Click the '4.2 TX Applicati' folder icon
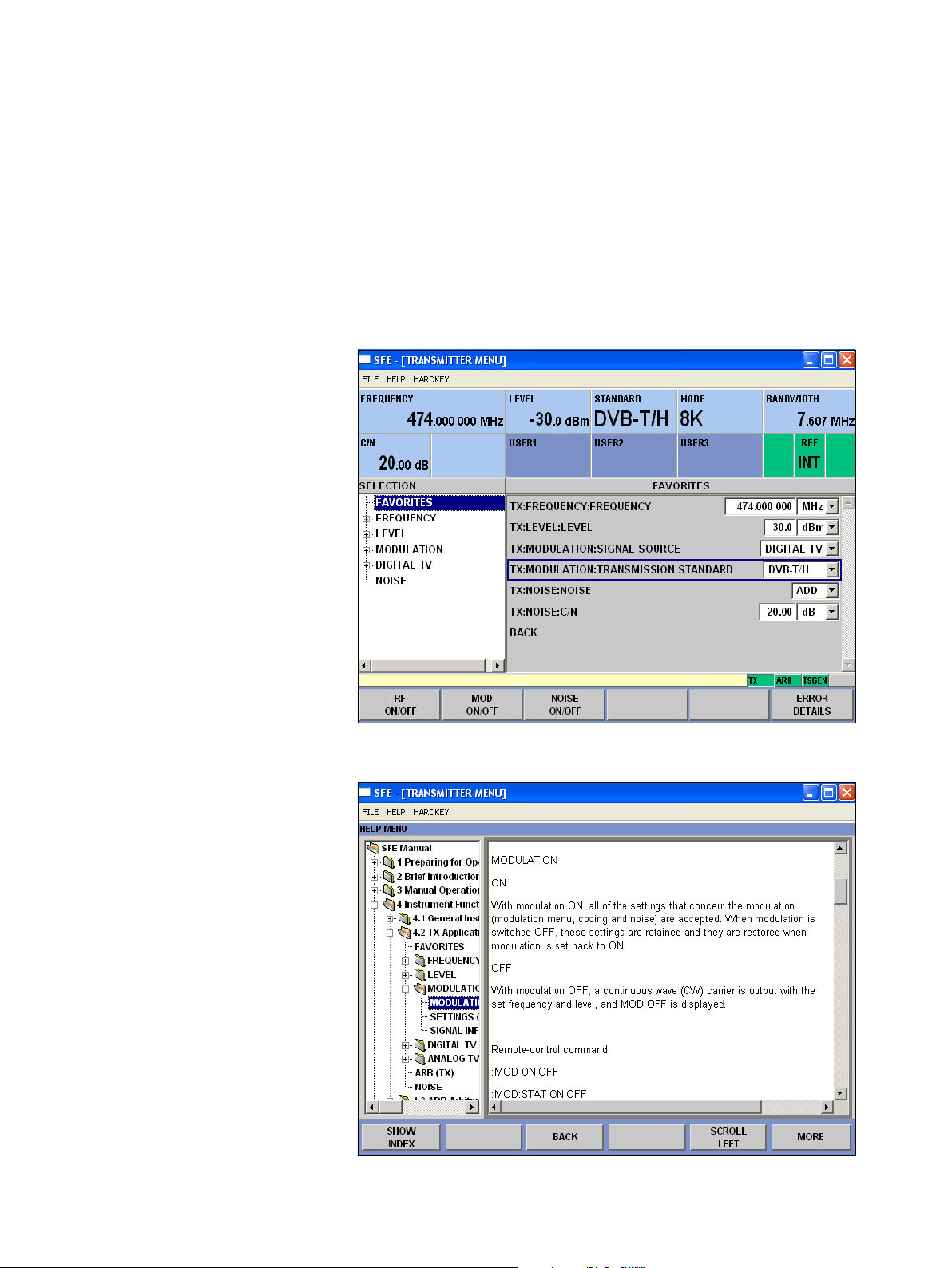 tap(404, 933)
